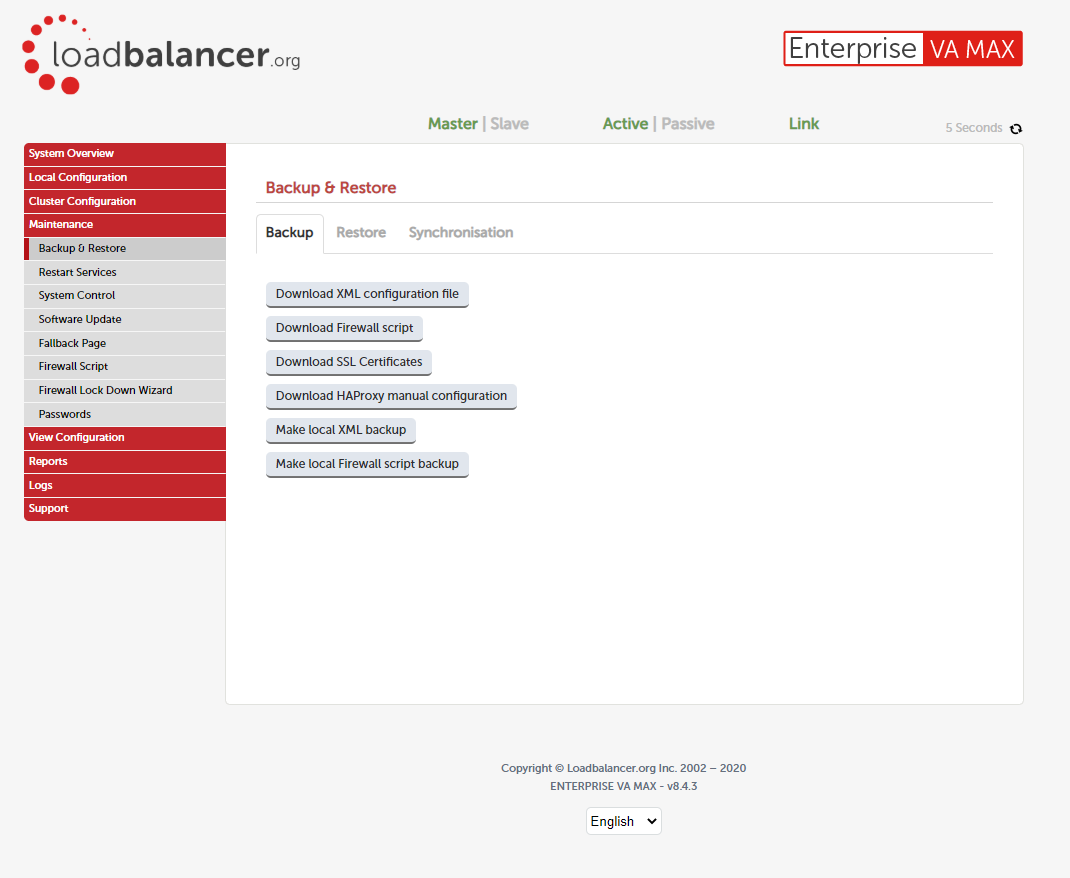Click the loadbalancer.org logo
The height and width of the screenshot is (878, 1070).
(160, 54)
